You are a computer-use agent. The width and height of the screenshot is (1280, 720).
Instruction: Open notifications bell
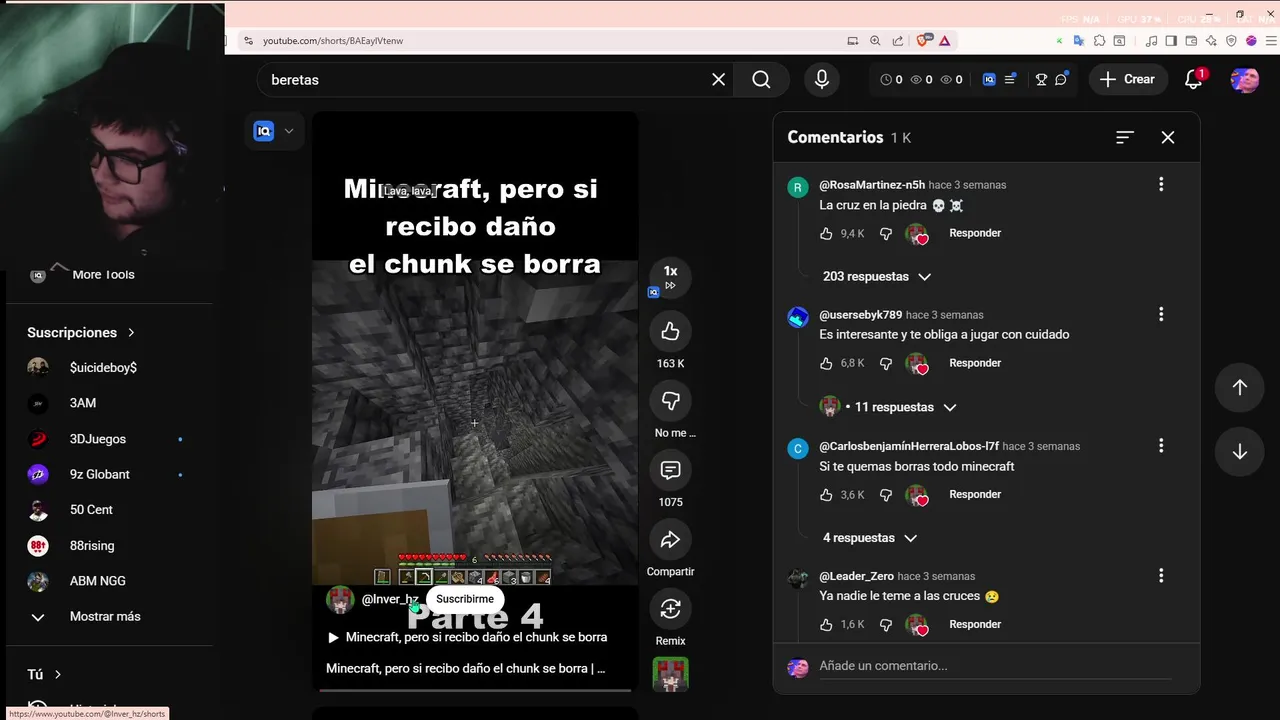tap(1193, 79)
